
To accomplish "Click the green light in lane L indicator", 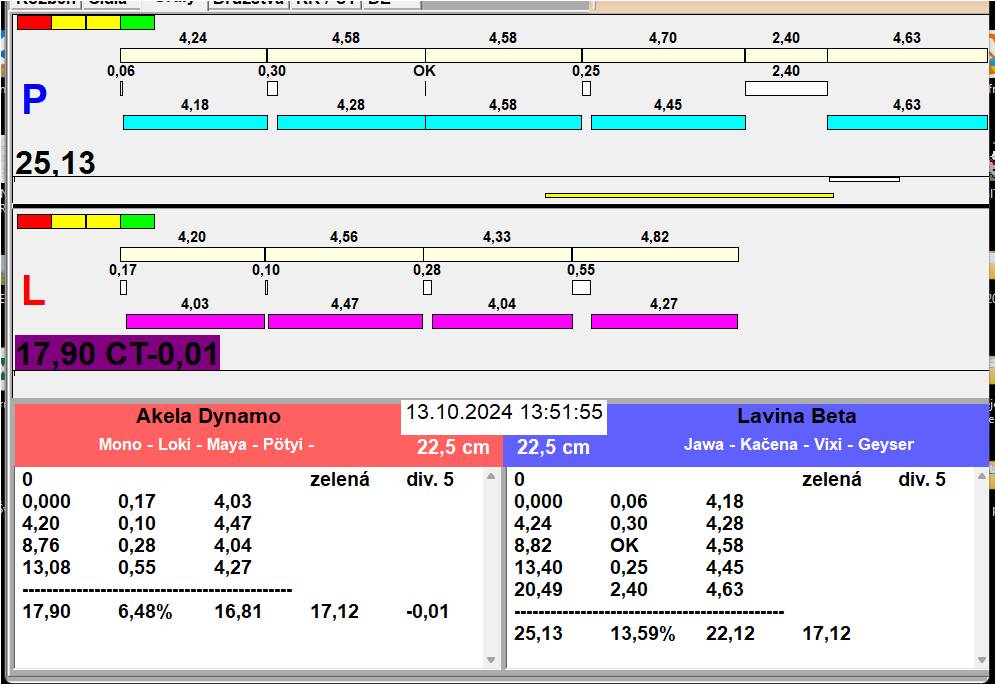I will (137, 221).
